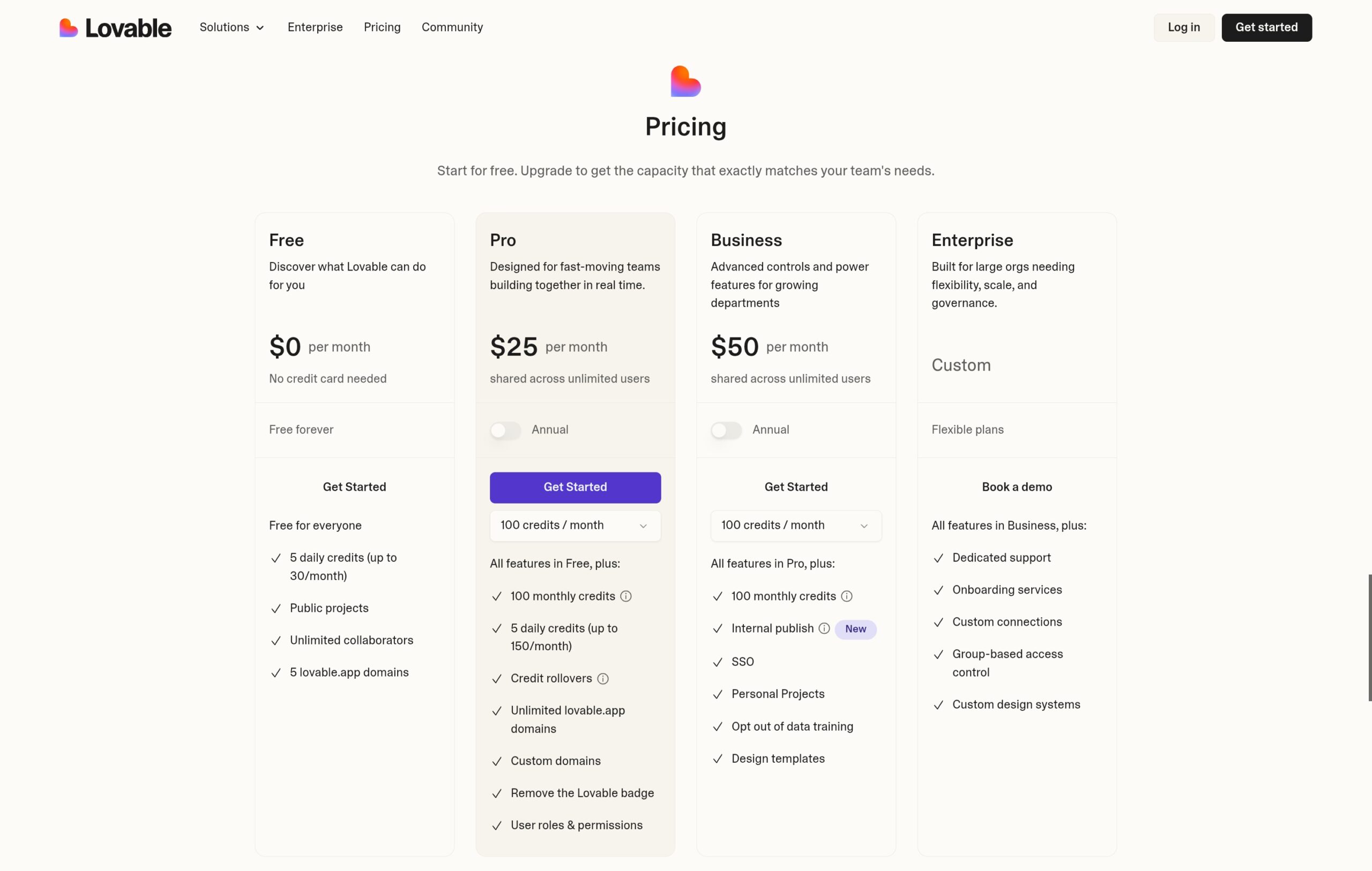Open info tooltip beside Pro's 100 monthly credits
This screenshot has width=1372, height=871.
625,596
